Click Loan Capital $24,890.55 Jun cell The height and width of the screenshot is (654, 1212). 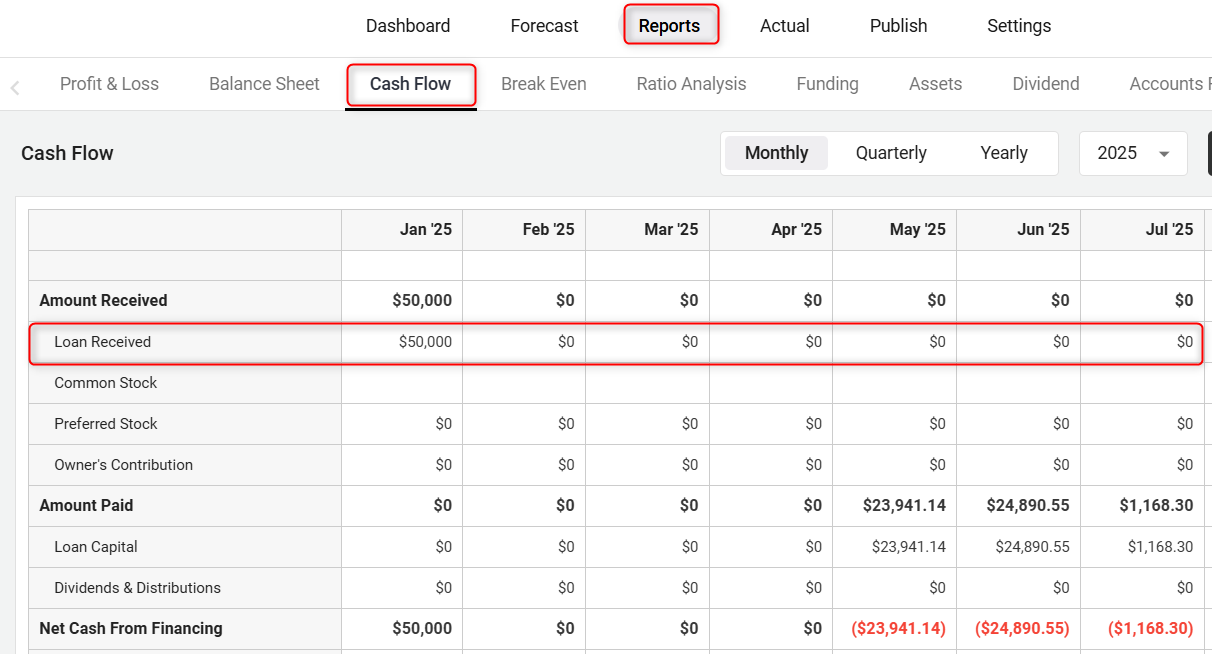[x=1019, y=547]
